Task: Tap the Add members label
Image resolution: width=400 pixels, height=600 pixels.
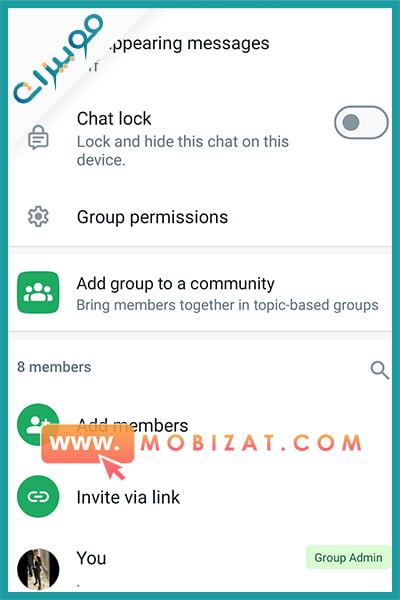Action: pos(132,426)
